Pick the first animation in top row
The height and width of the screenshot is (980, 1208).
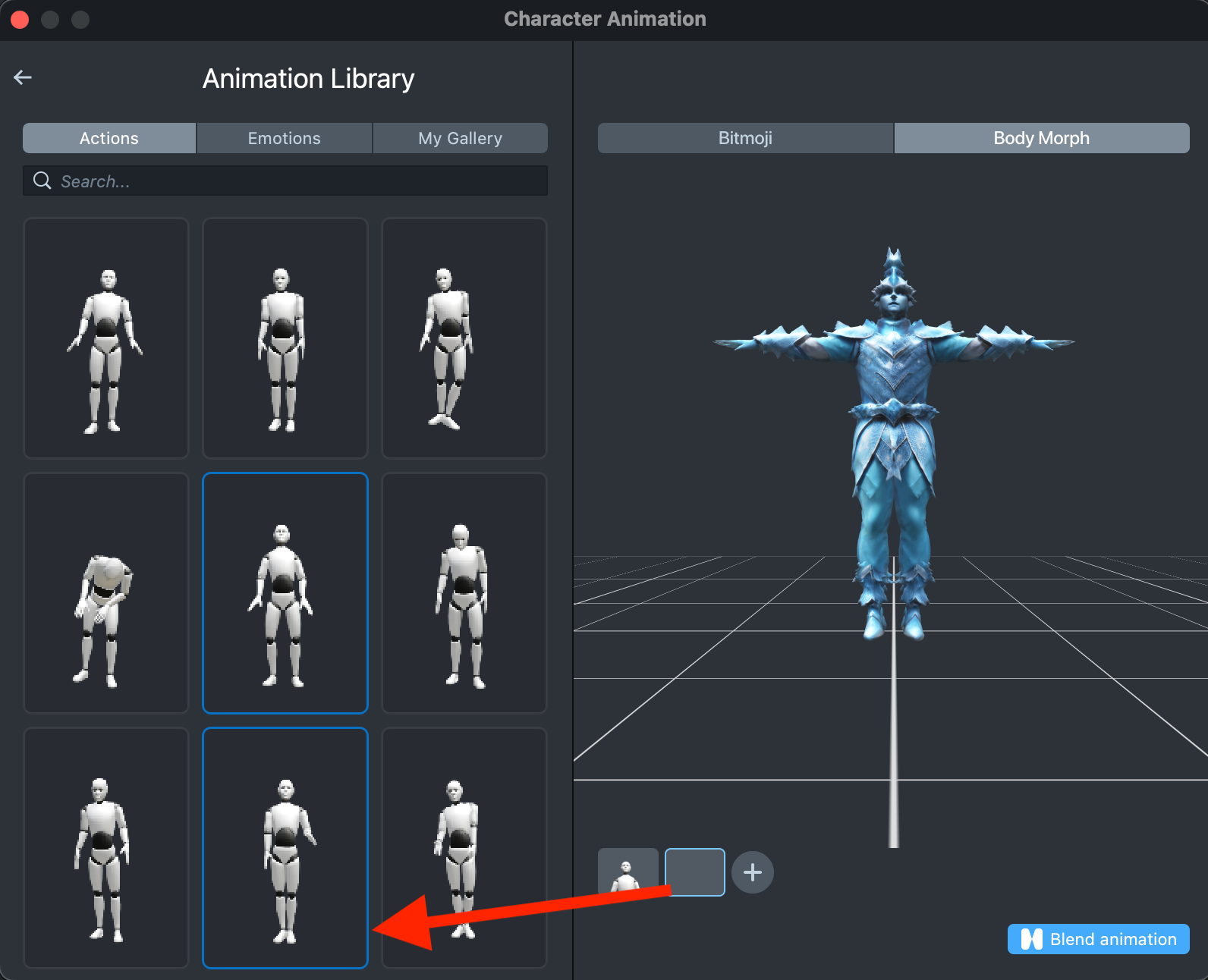106,338
